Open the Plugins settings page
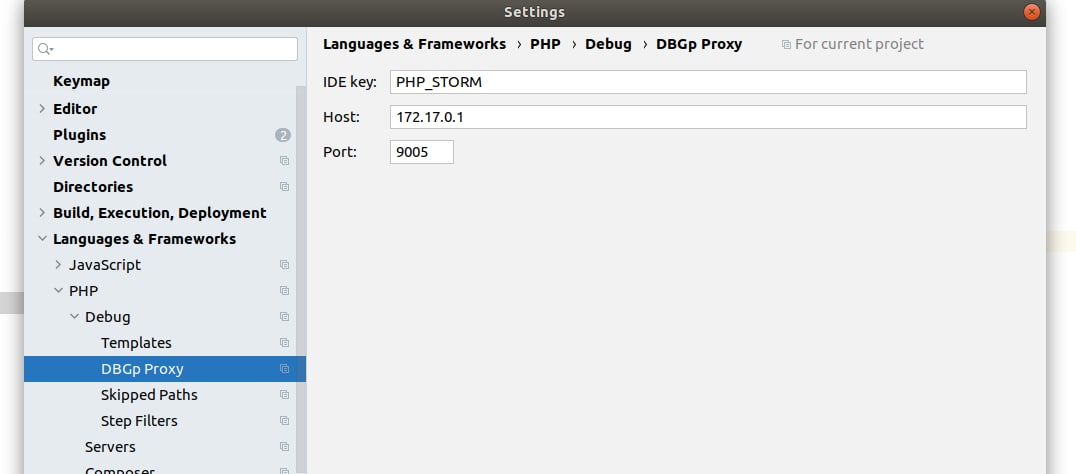 (80, 135)
